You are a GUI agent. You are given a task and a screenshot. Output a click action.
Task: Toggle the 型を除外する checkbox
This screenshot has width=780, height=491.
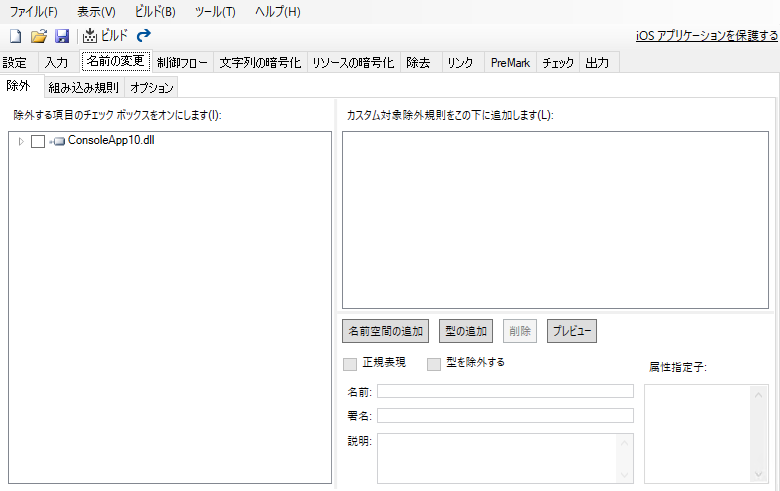point(434,364)
